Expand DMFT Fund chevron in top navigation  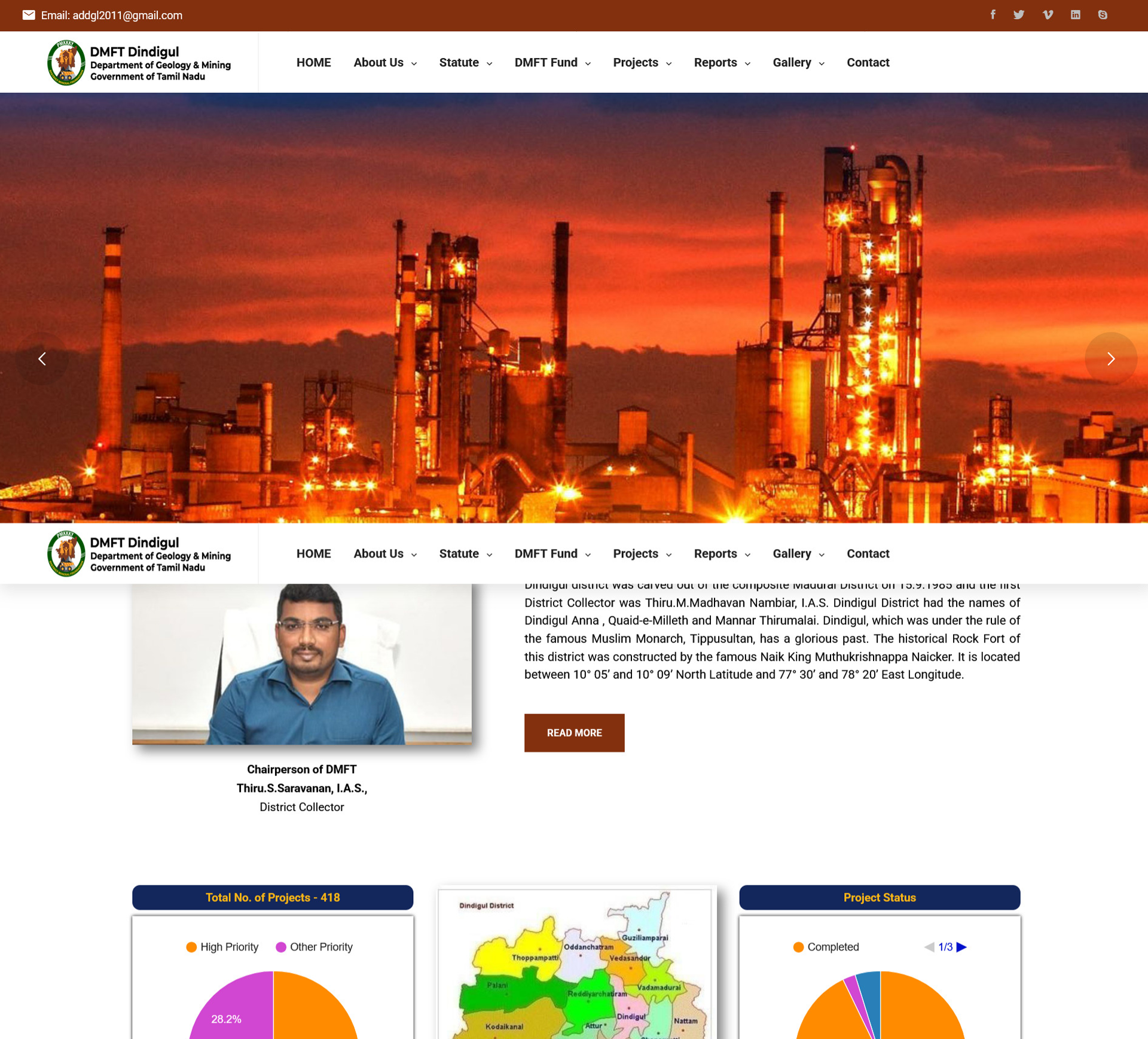click(x=588, y=64)
